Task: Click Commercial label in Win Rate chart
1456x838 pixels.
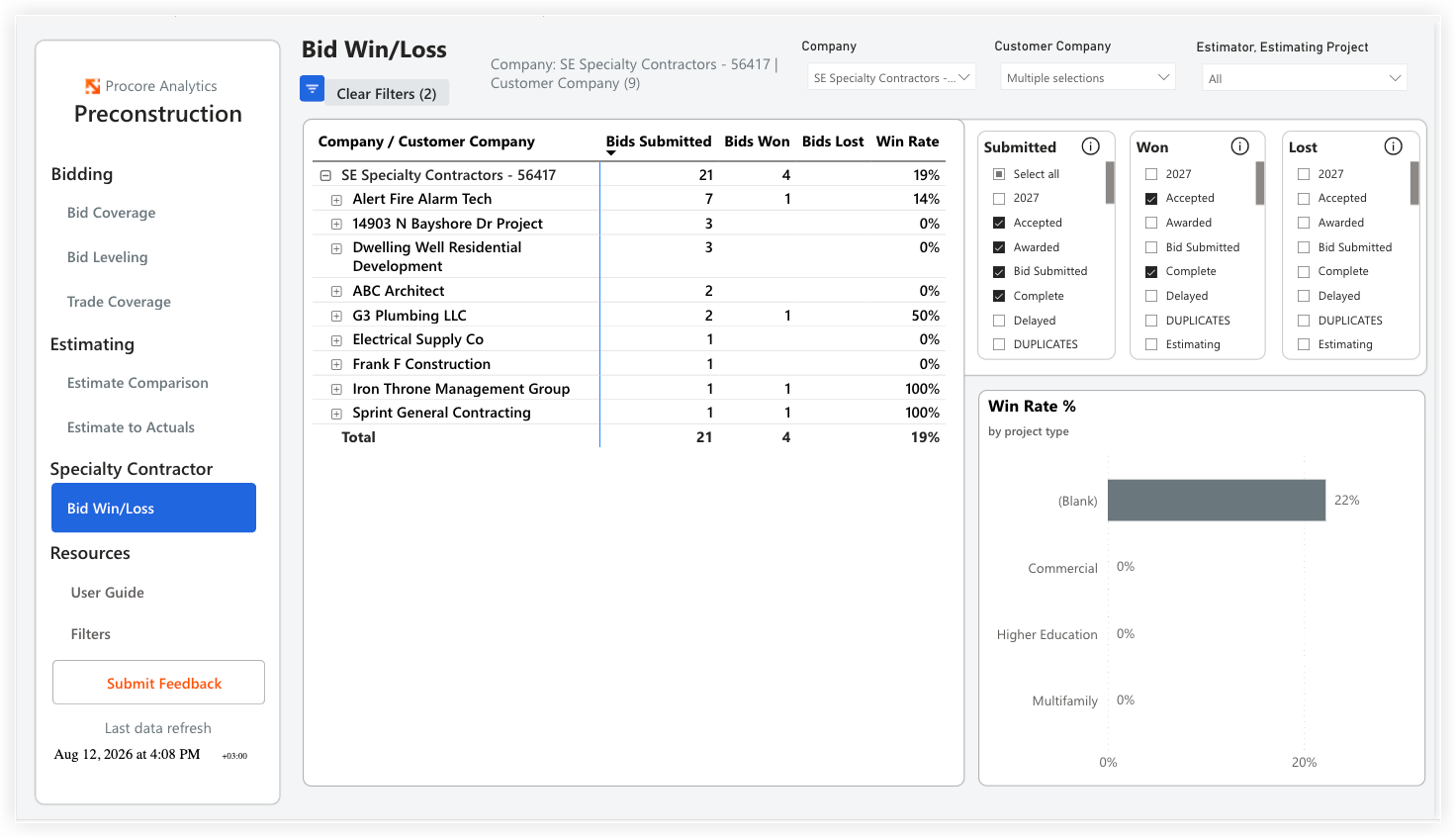Action: 1062,568
